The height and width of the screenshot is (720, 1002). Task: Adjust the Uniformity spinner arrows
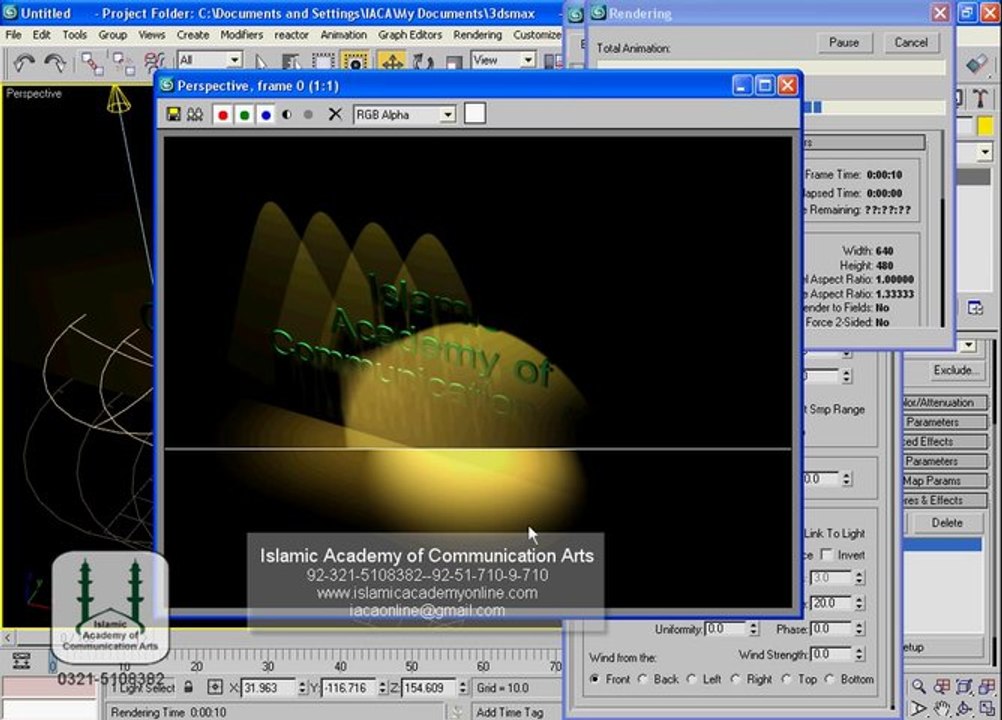pyautogui.click(x=753, y=629)
